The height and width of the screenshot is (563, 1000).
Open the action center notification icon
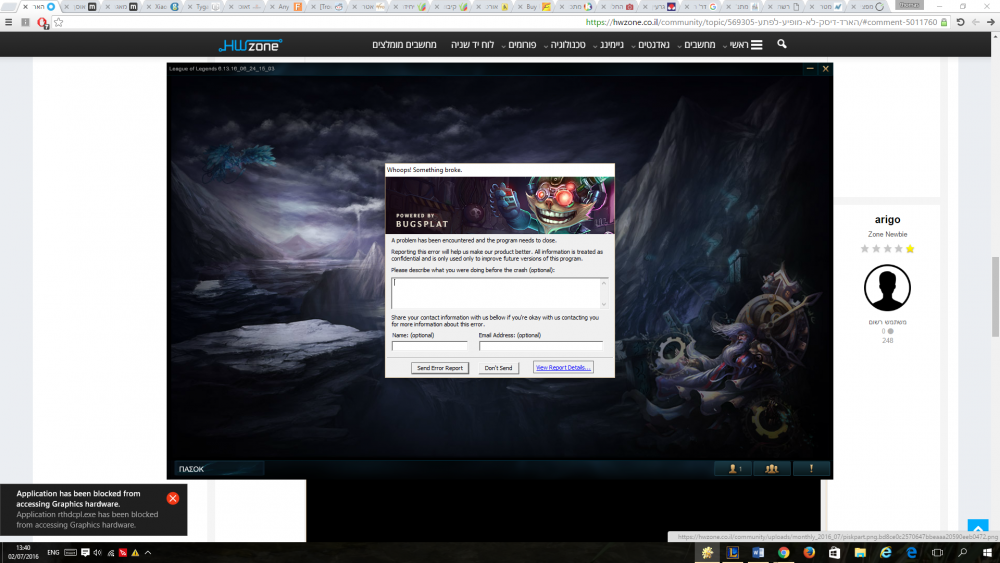pos(85,553)
